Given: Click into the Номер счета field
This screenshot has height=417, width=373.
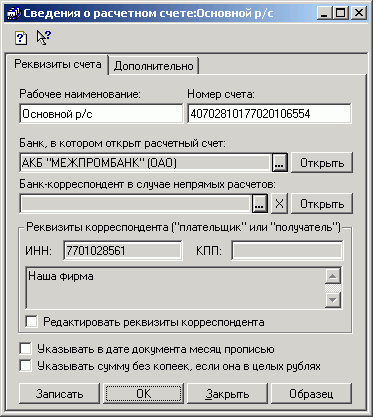Looking at the screenshot, I should 269,114.
